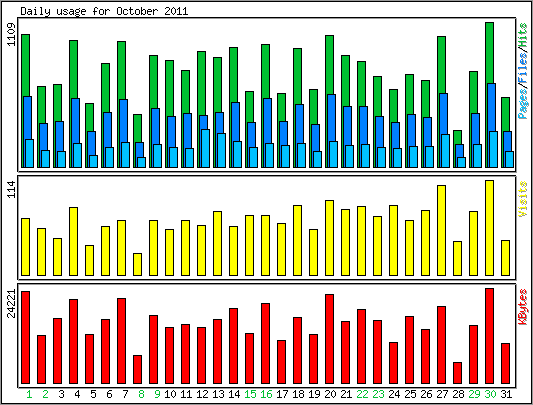Select the red KBytes bar for day 7
533x405 pixels.
[121, 341]
